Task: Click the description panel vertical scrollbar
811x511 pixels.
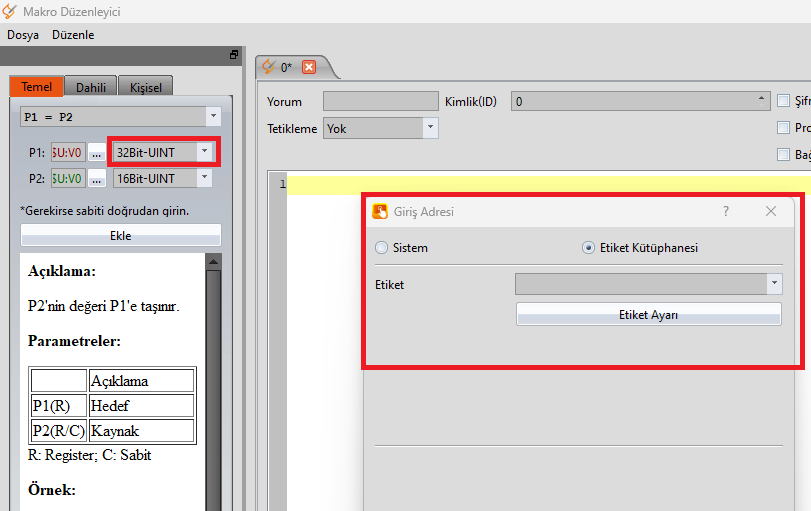Action: click(212, 380)
